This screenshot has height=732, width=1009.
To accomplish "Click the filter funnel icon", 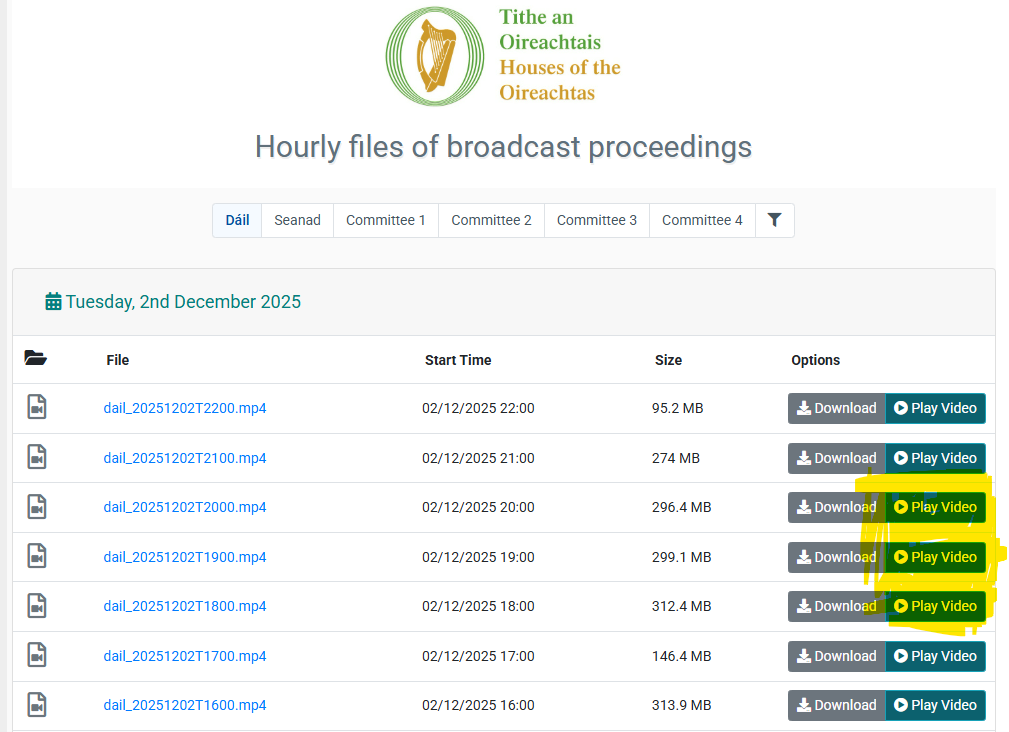I will tap(774, 220).
